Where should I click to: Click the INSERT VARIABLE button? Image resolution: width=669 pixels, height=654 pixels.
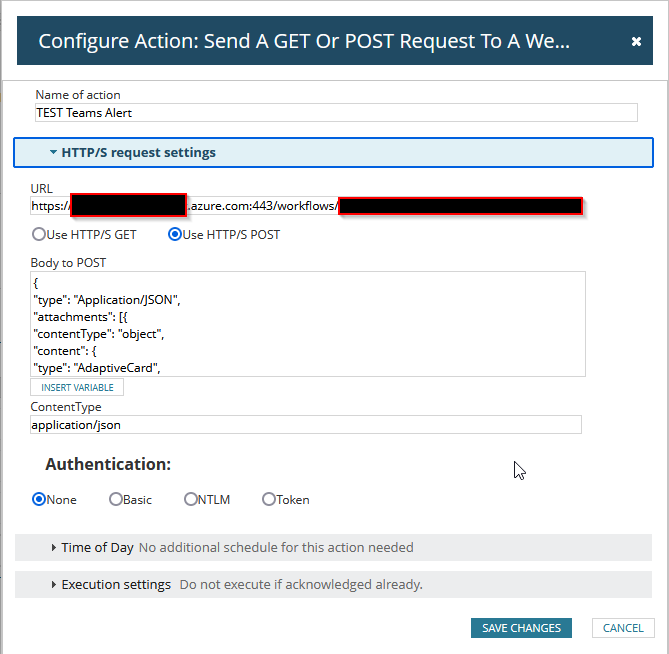tap(77, 387)
